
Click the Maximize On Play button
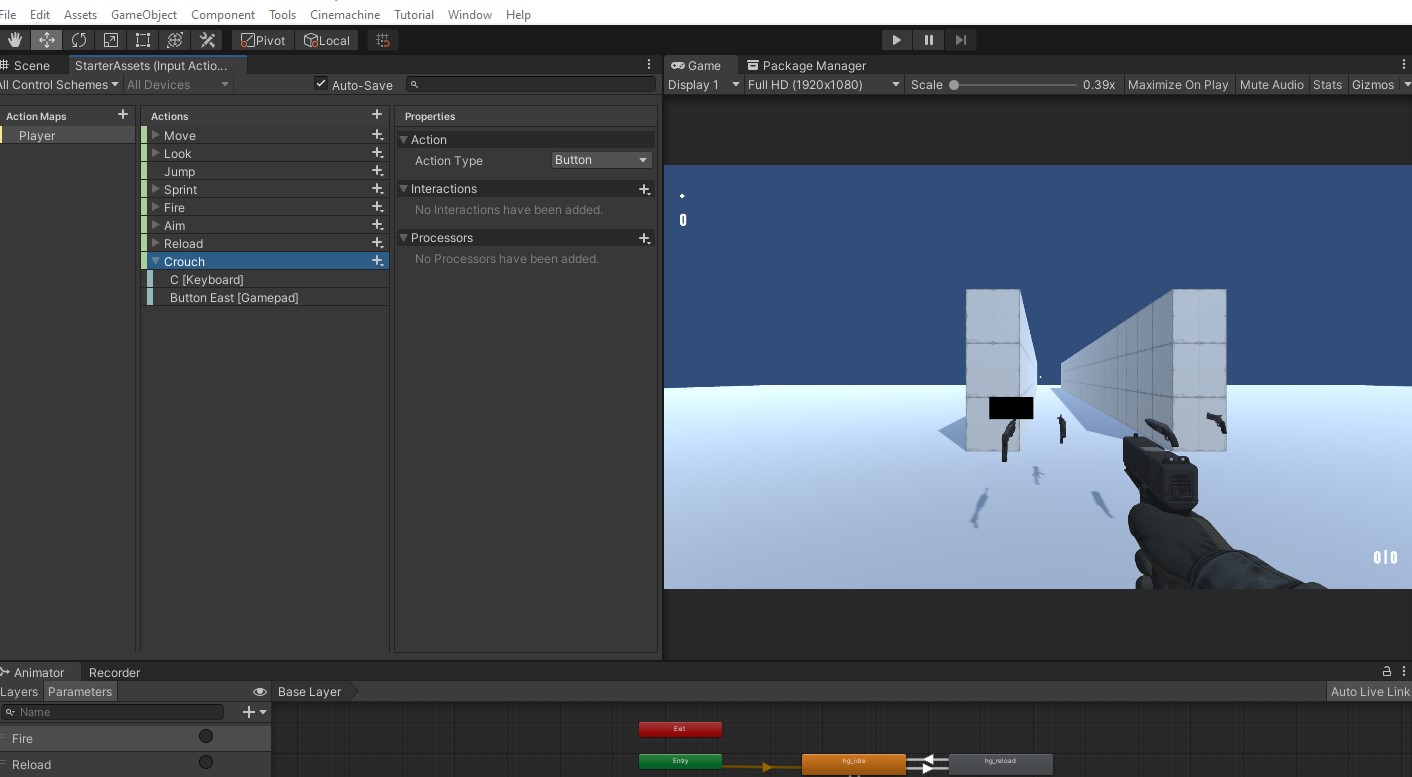1177,85
